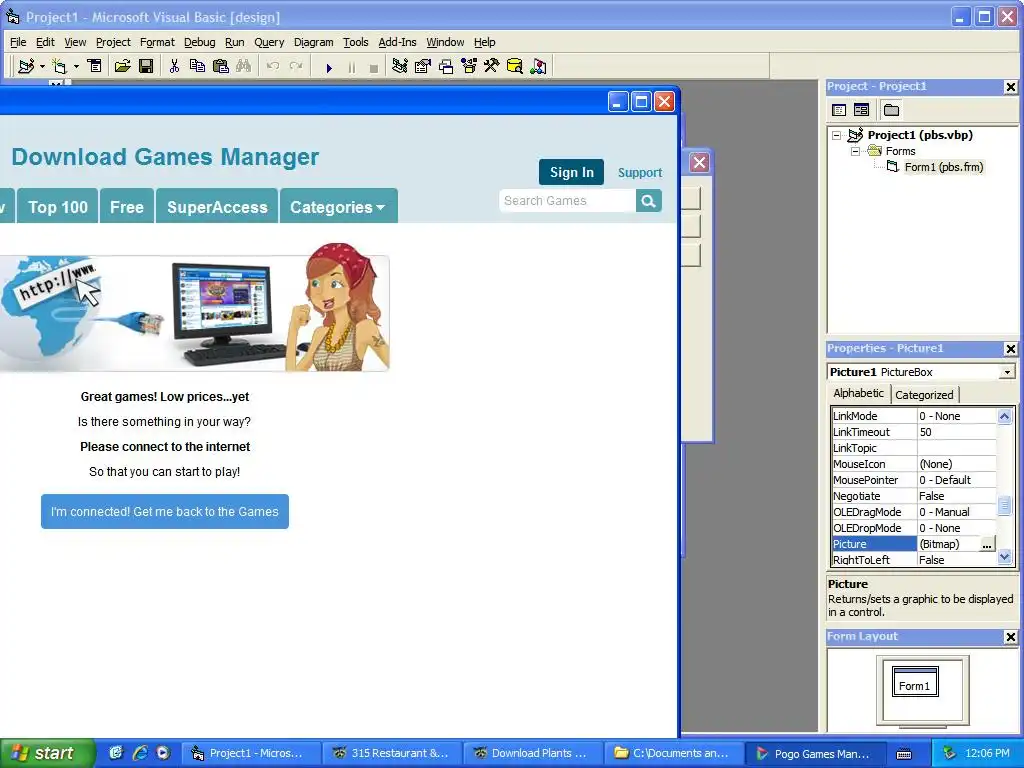
Task: Click the Search Games input field
Action: [x=568, y=200]
